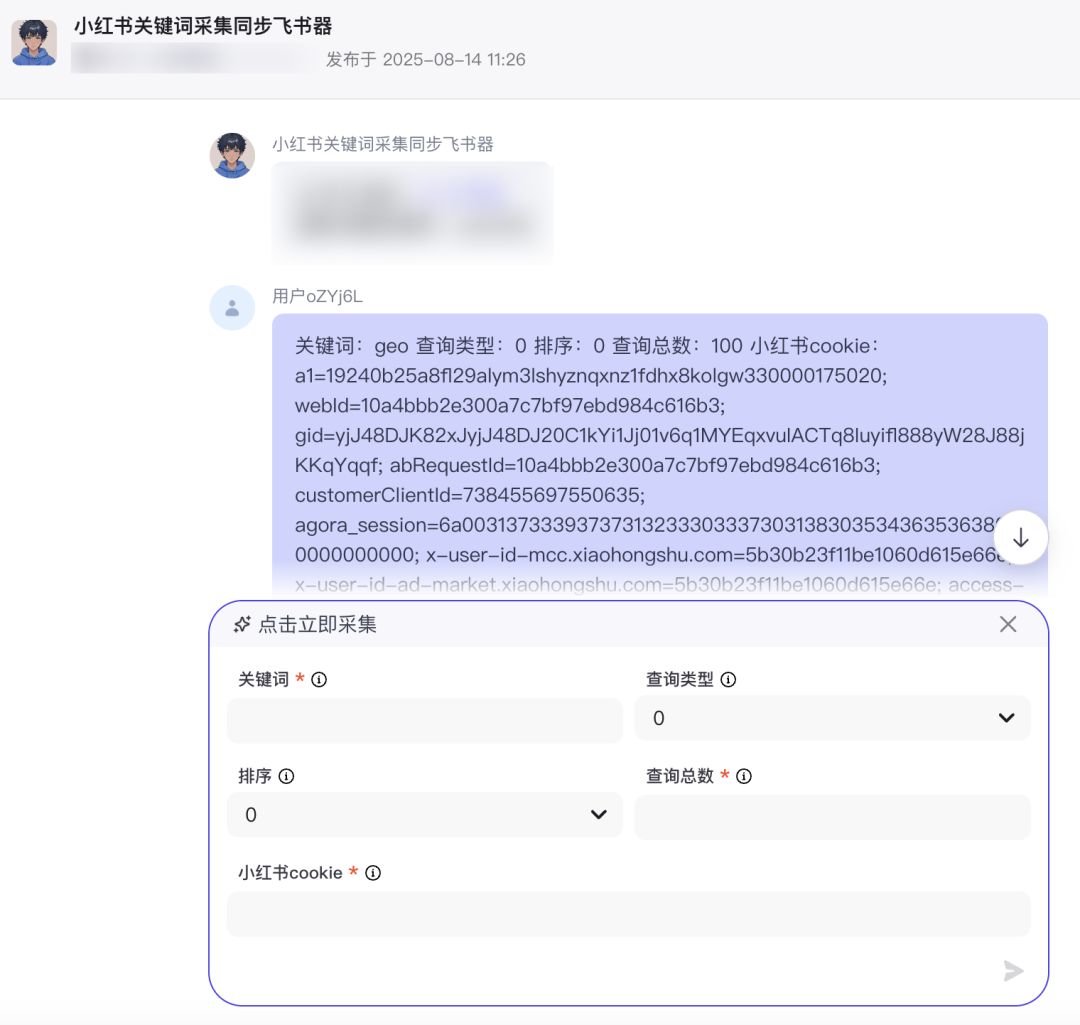Click the info icon beside 排序
The width and height of the screenshot is (1080, 1025).
coord(287,776)
